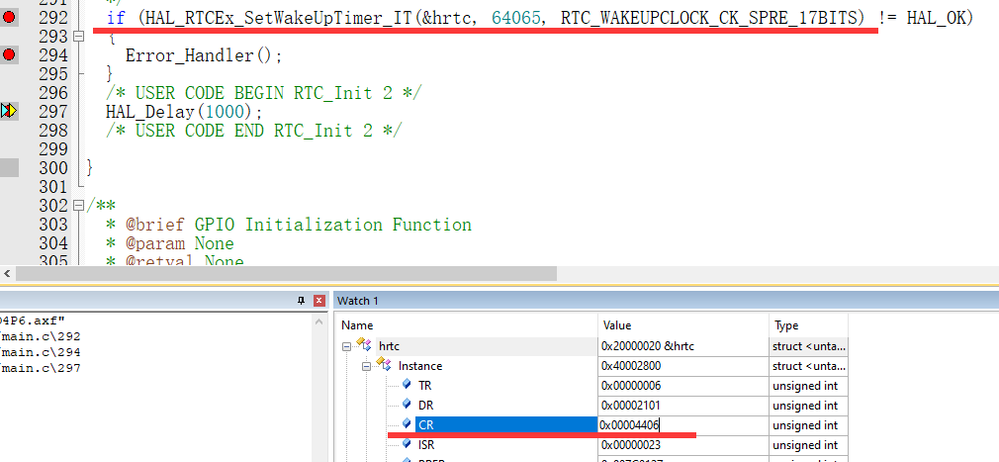Click line number 300 in the gutter
This screenshot has height=462, width=999.
coord(53,168)
